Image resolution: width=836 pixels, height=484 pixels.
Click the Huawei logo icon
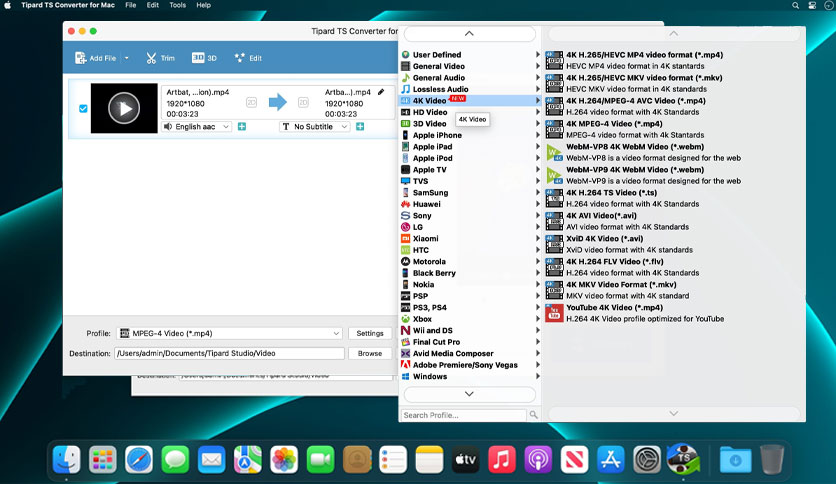[405, 204]
